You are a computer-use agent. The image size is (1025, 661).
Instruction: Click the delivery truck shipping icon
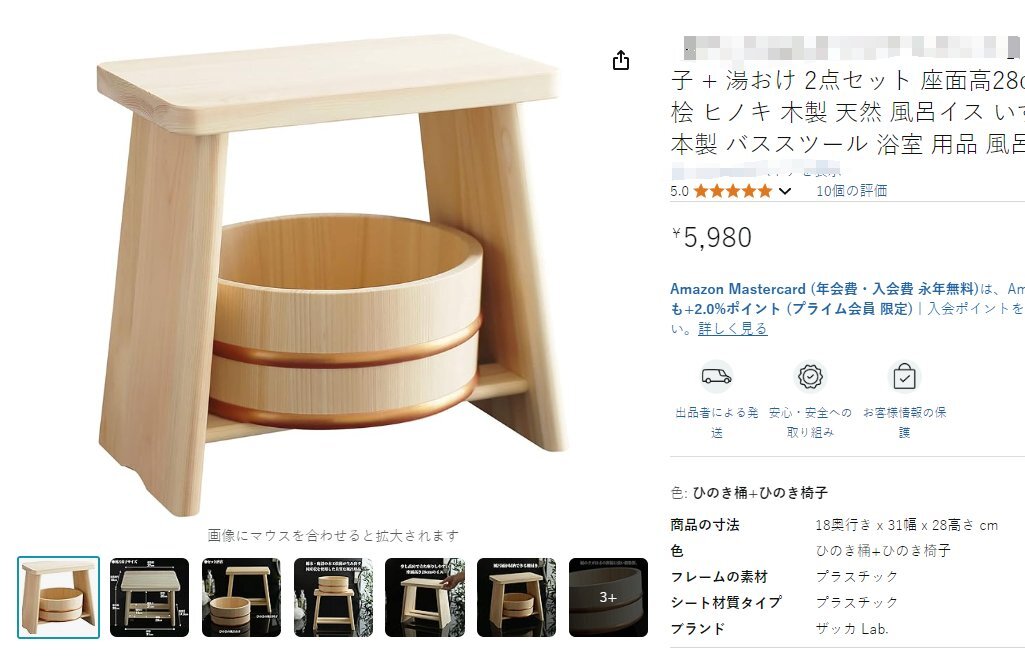pos(716,377)
